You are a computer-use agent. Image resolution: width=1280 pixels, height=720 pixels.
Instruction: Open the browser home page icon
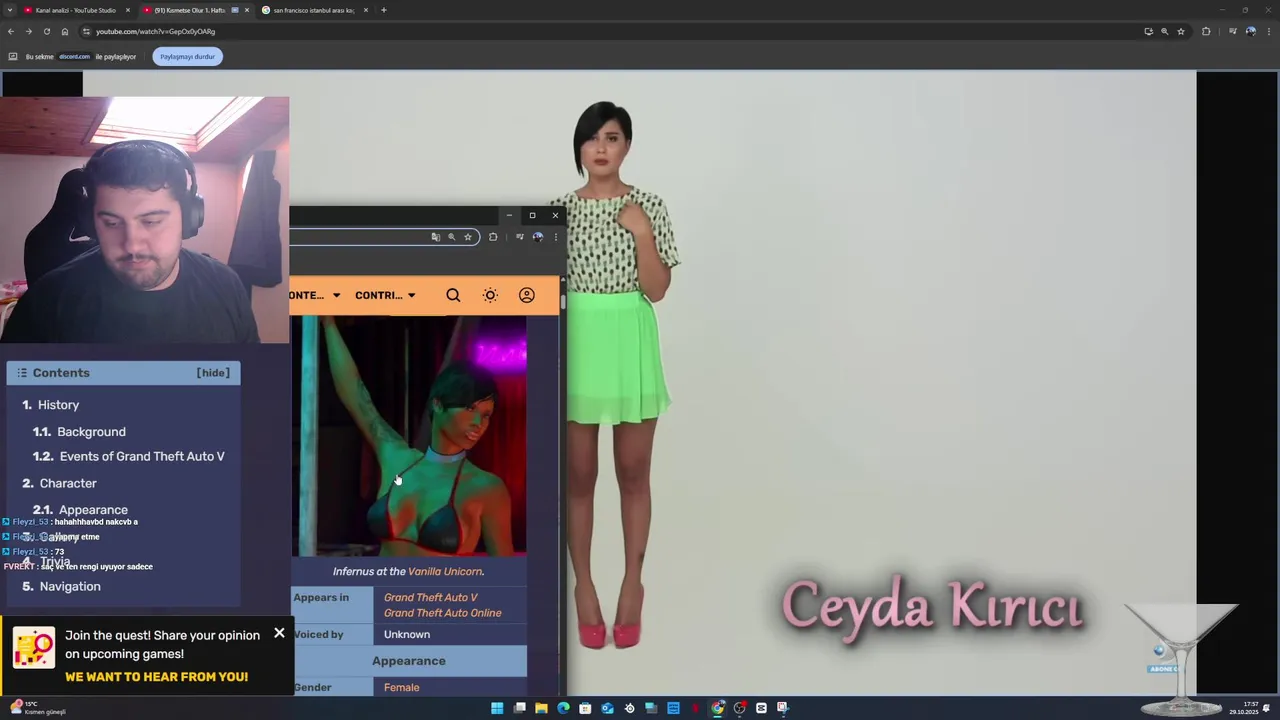pos(65,31)
